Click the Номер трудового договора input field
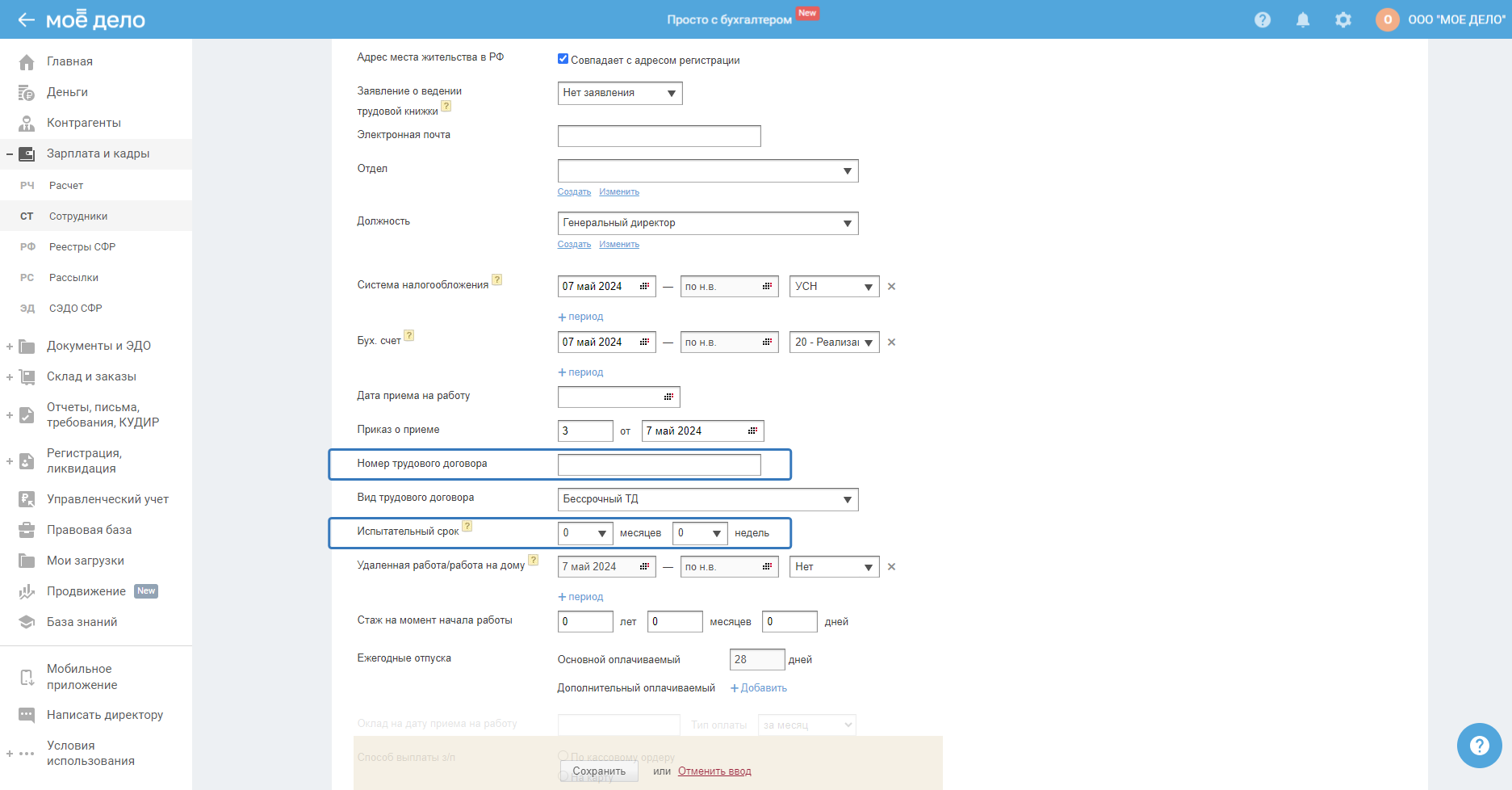 [x=660, y=465]
